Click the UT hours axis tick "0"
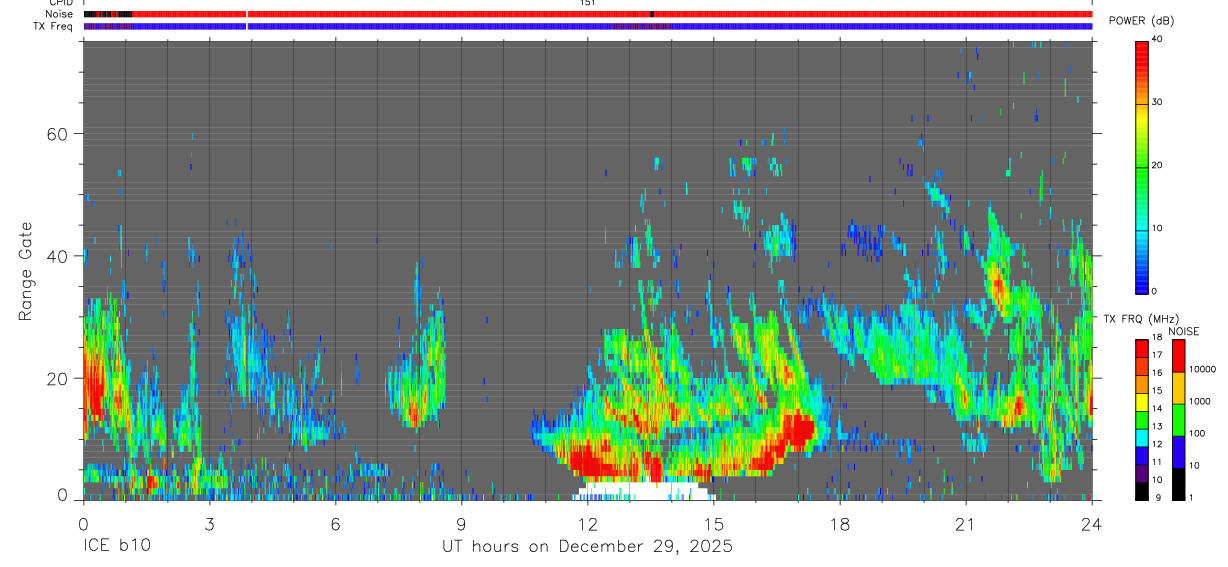 tap(83, 523)
